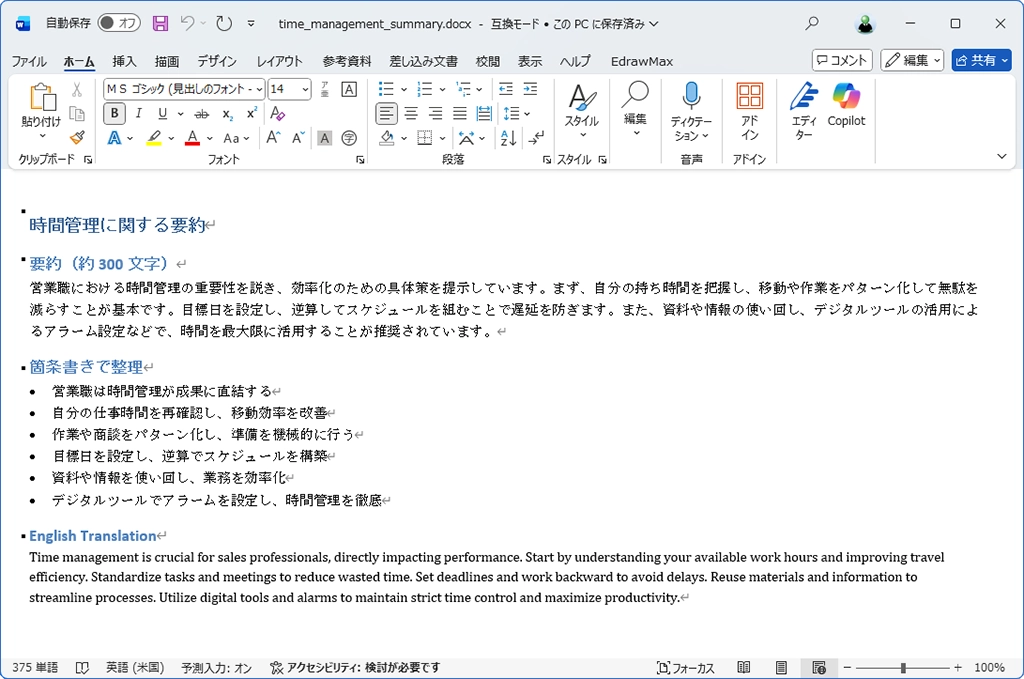Click the zoom slider in status bar
The width and height of the screenshot is (1024, 679).
903,667
